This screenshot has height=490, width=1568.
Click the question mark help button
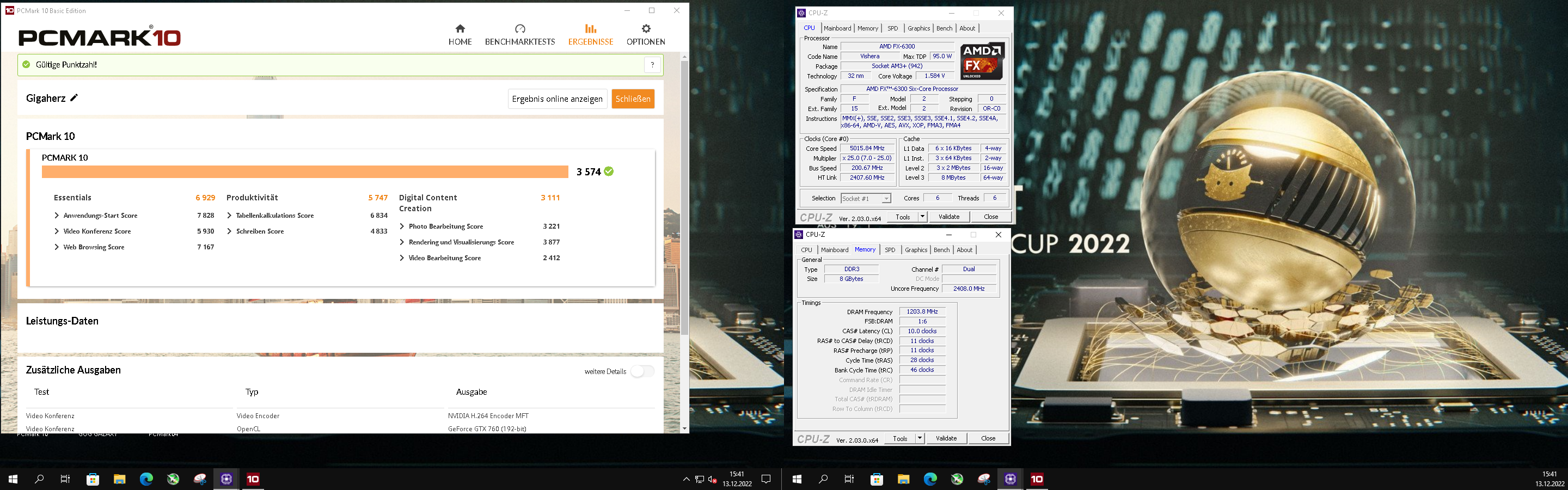click(x=653, y=65)
